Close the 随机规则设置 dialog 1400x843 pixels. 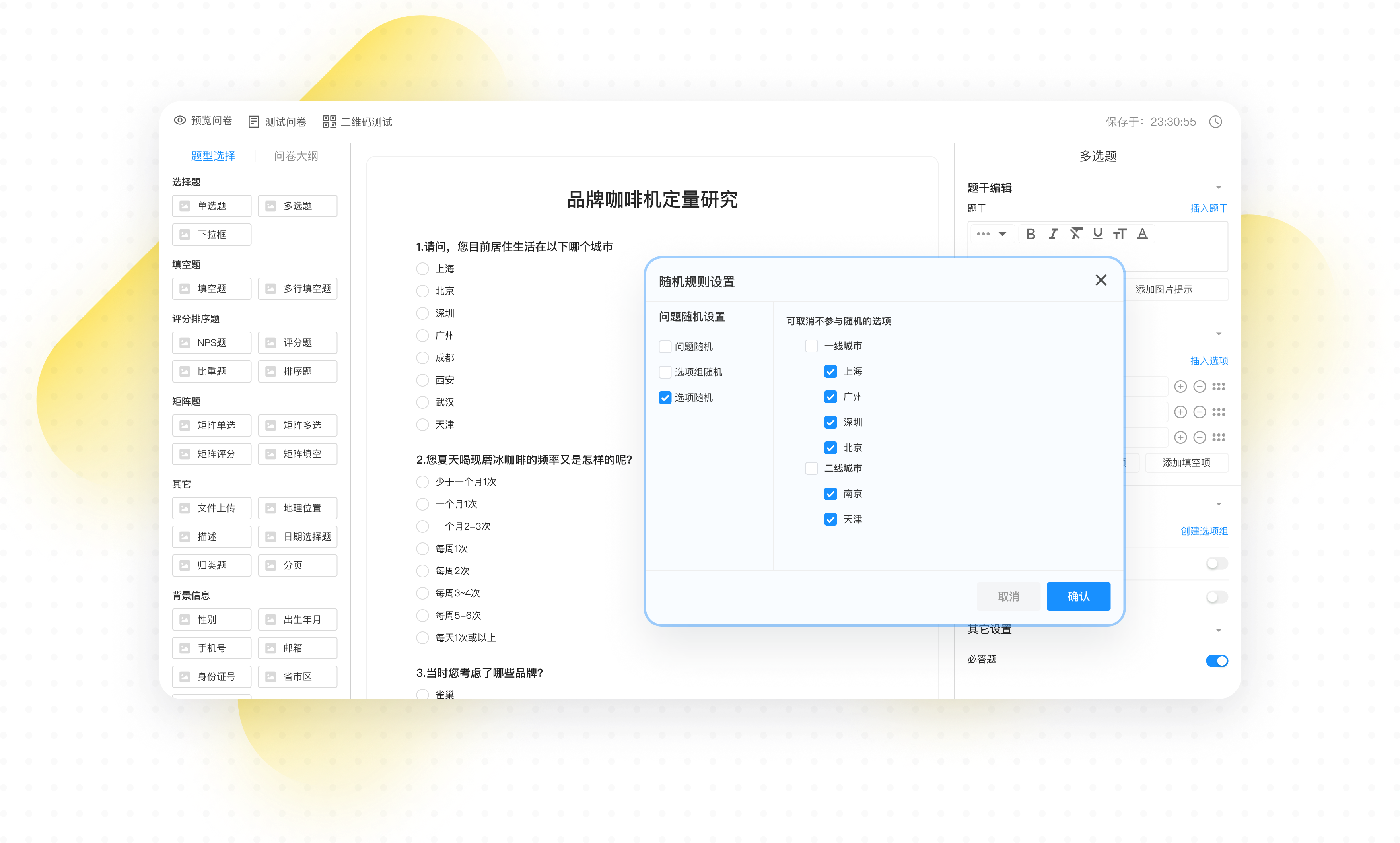tap(1101, 280)
